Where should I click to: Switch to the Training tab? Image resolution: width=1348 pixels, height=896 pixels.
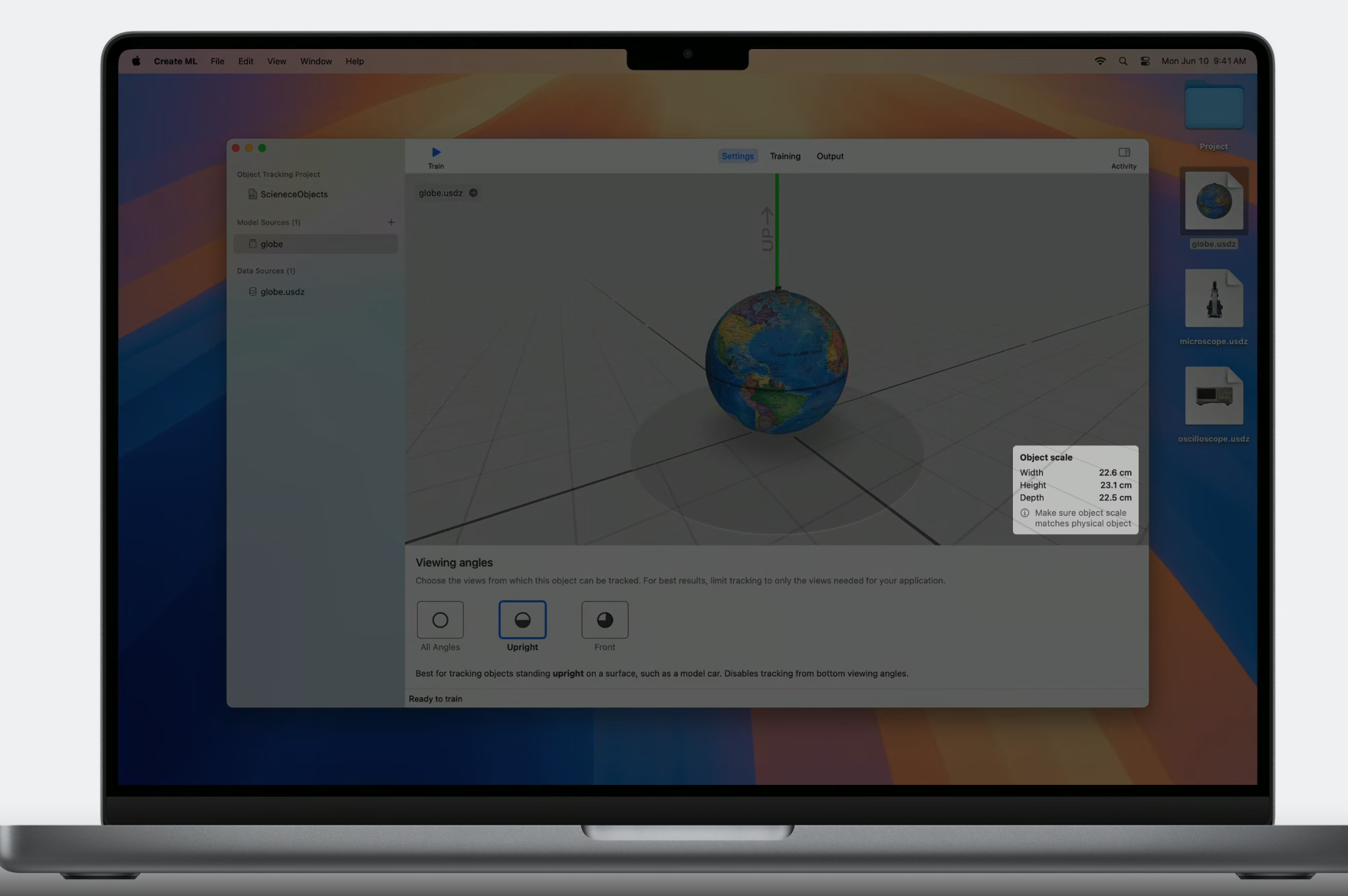pyautogui.click(x=785, y=156)
